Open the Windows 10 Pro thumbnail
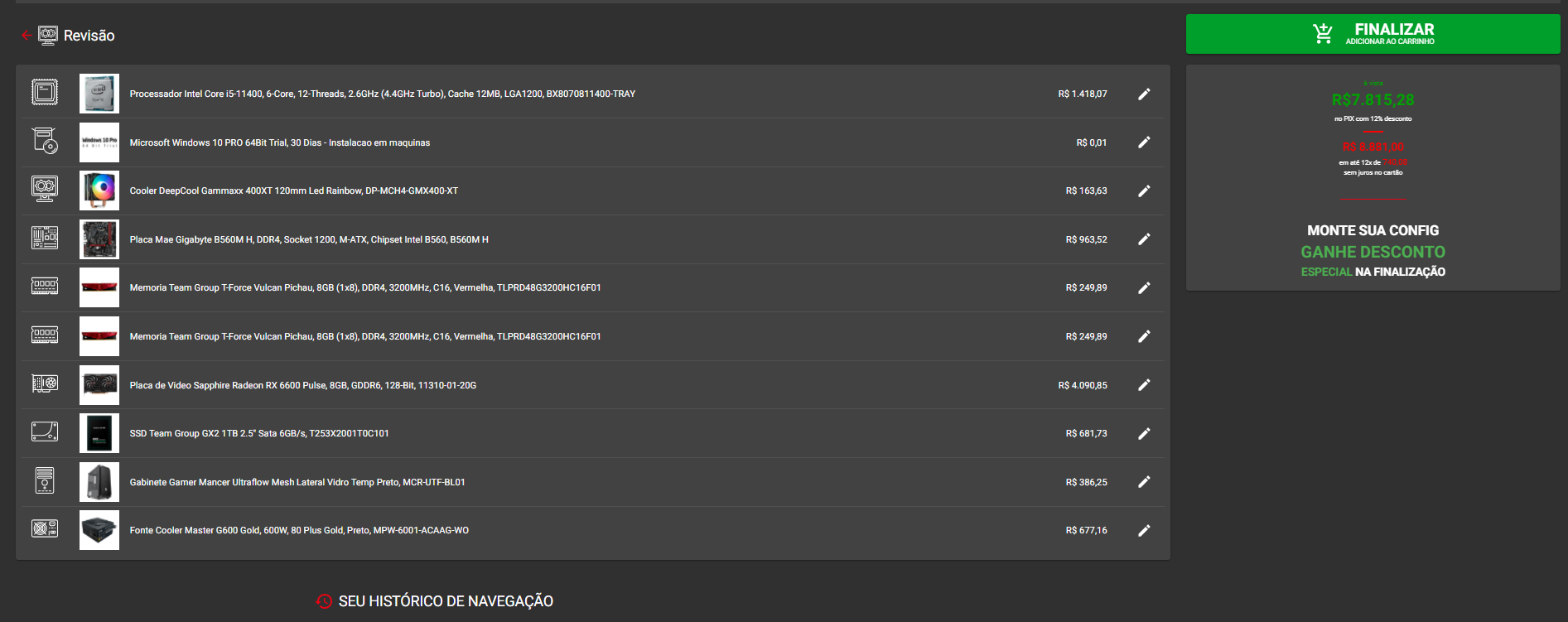This screenshot has height=622, width=1568. pos(99,142)
